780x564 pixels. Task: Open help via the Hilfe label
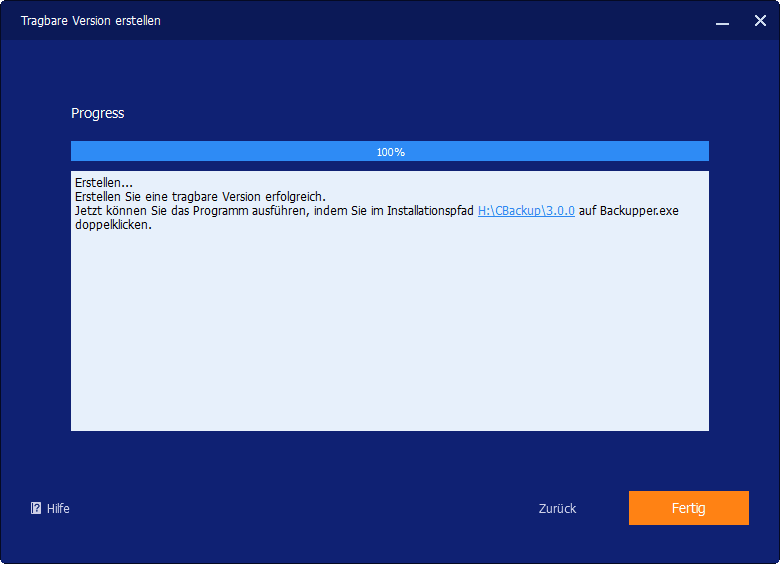click(x=58, y=509)
